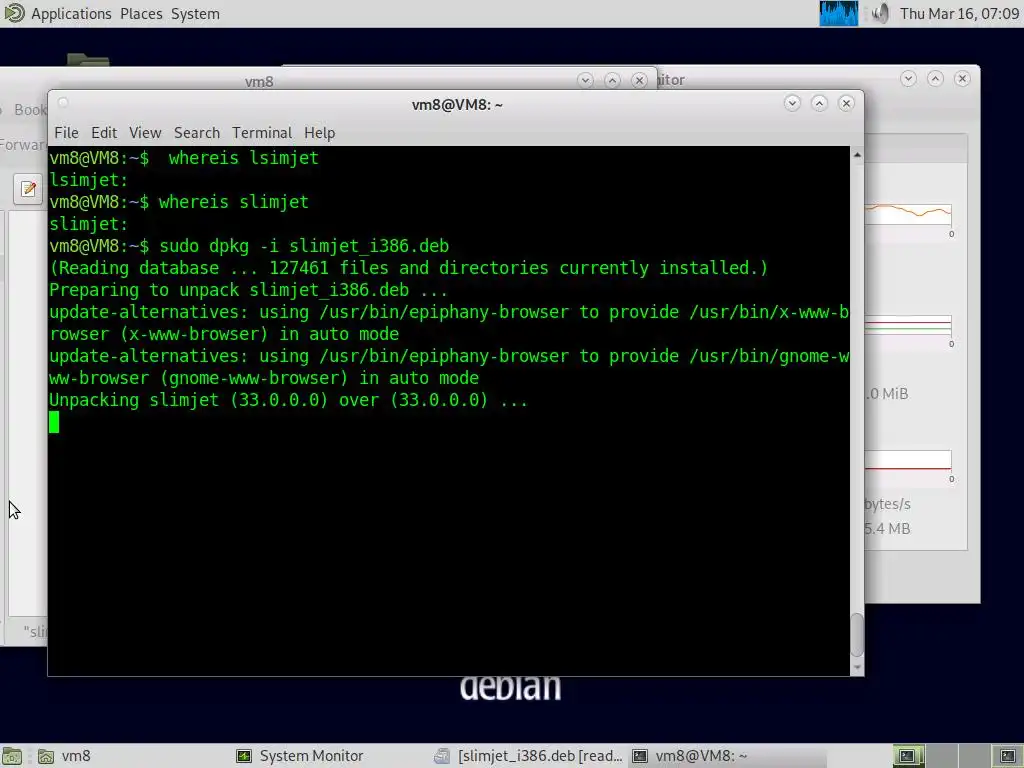This screenshot has height=768, width=1024.
Task: Click the 'Unpacking slimjet (33.0.0.0)' output line
Action: (288, 400)
